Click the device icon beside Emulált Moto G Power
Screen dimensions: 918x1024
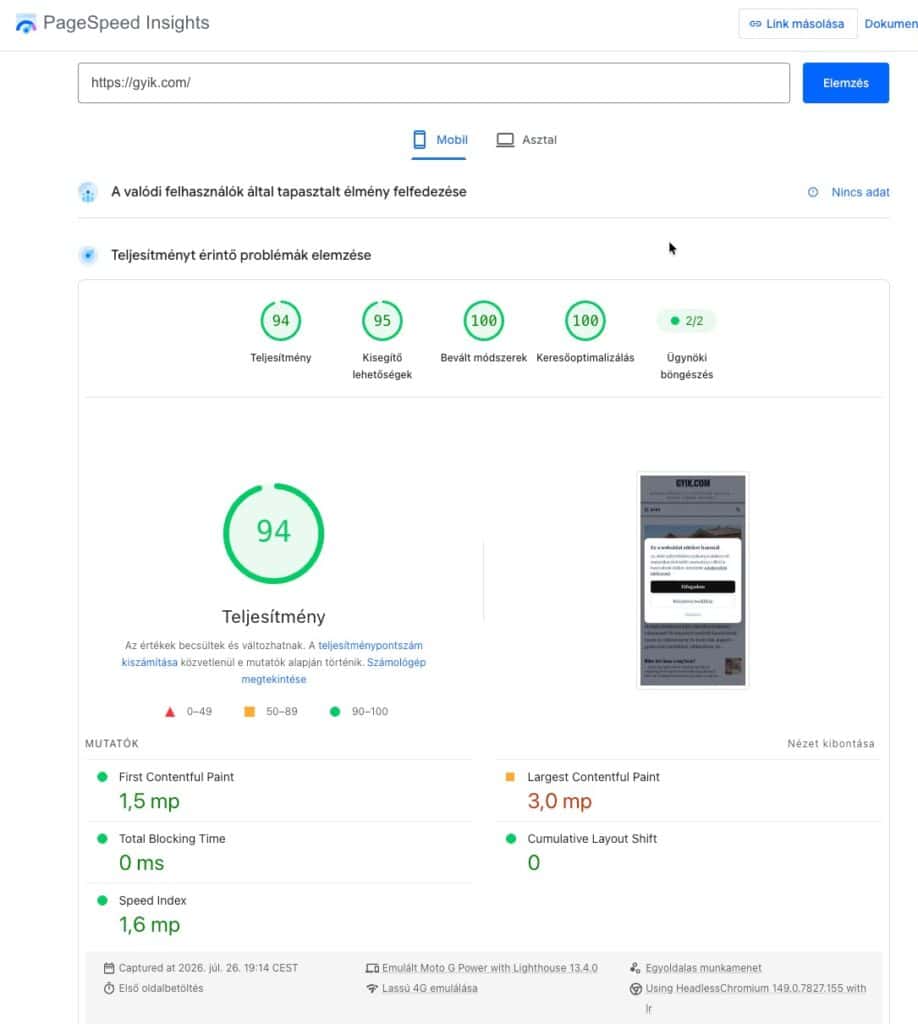[x=372, y=968]
